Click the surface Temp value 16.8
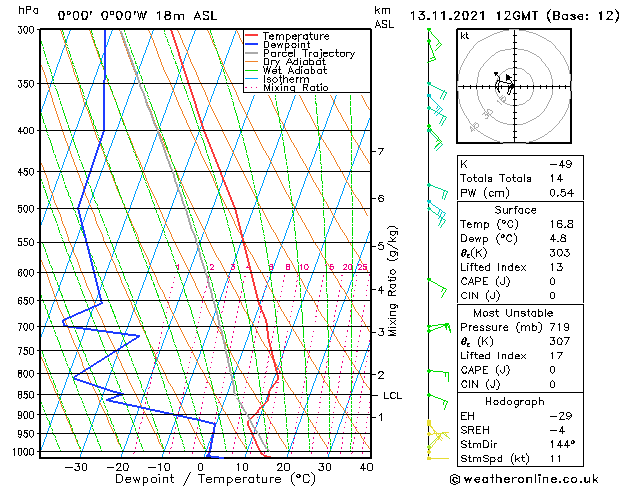629x486 pixels. (x=562, y=224)
